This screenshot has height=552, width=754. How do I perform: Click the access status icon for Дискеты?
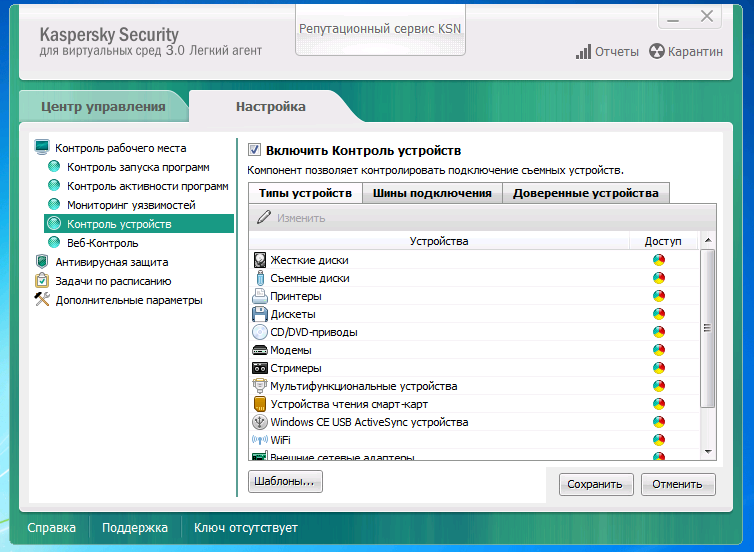coord(659,314)
